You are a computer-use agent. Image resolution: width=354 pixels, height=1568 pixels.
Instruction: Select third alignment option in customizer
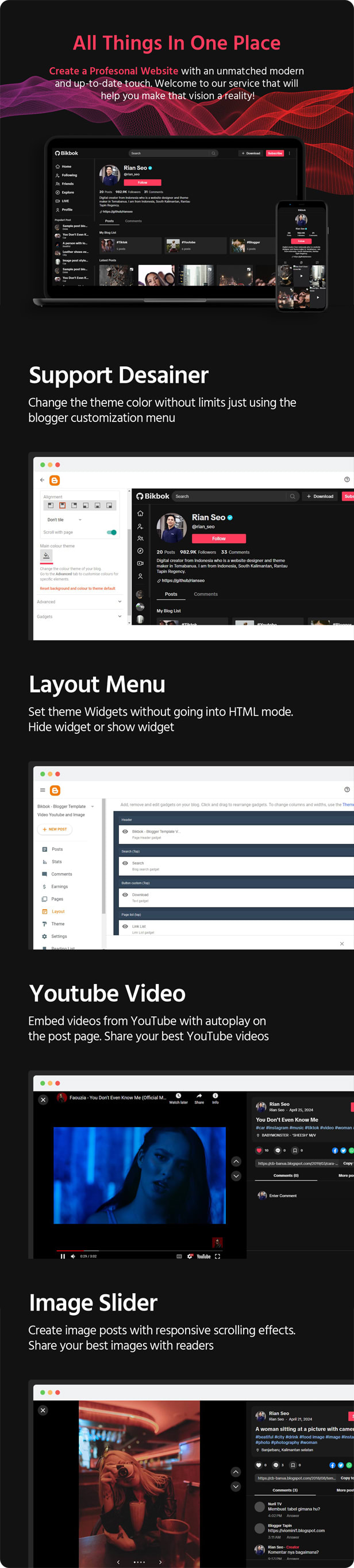pyautogui.click(x=74, y=505)
